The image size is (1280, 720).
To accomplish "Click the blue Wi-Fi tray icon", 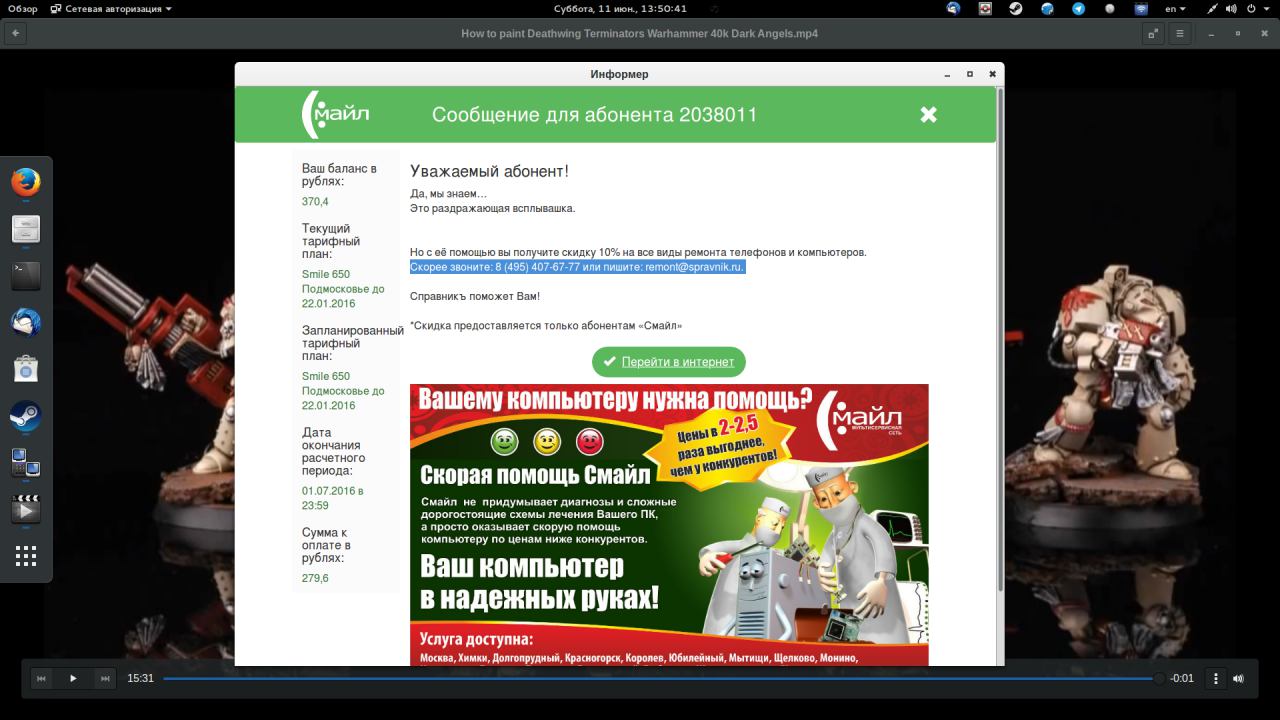I will click(x=1141, y=9).
